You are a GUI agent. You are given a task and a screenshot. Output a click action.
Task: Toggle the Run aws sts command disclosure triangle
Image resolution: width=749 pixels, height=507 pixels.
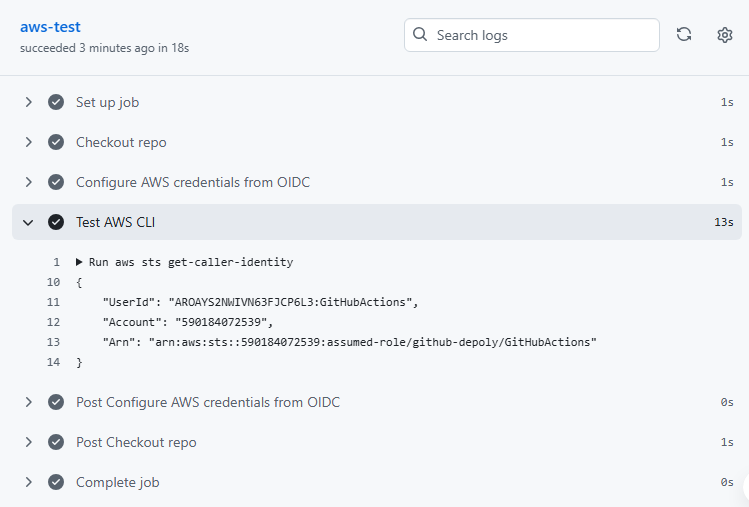[x=79, y=262]
